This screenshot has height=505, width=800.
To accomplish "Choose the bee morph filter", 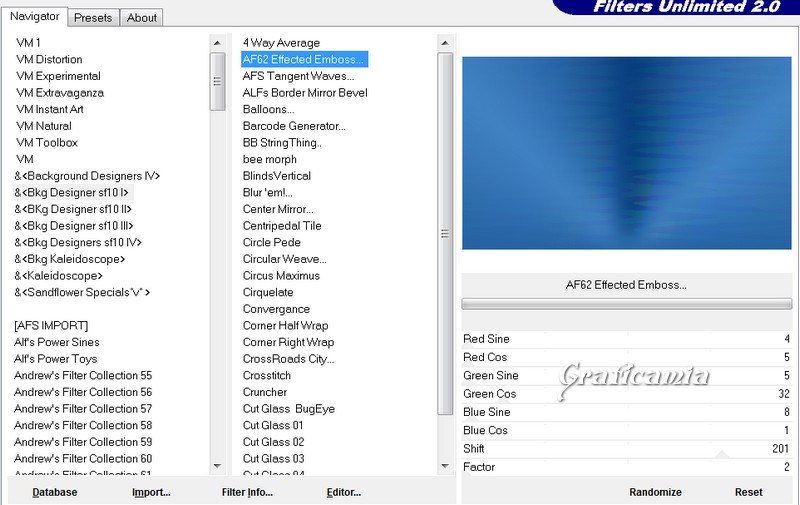I will click(269, 159).
